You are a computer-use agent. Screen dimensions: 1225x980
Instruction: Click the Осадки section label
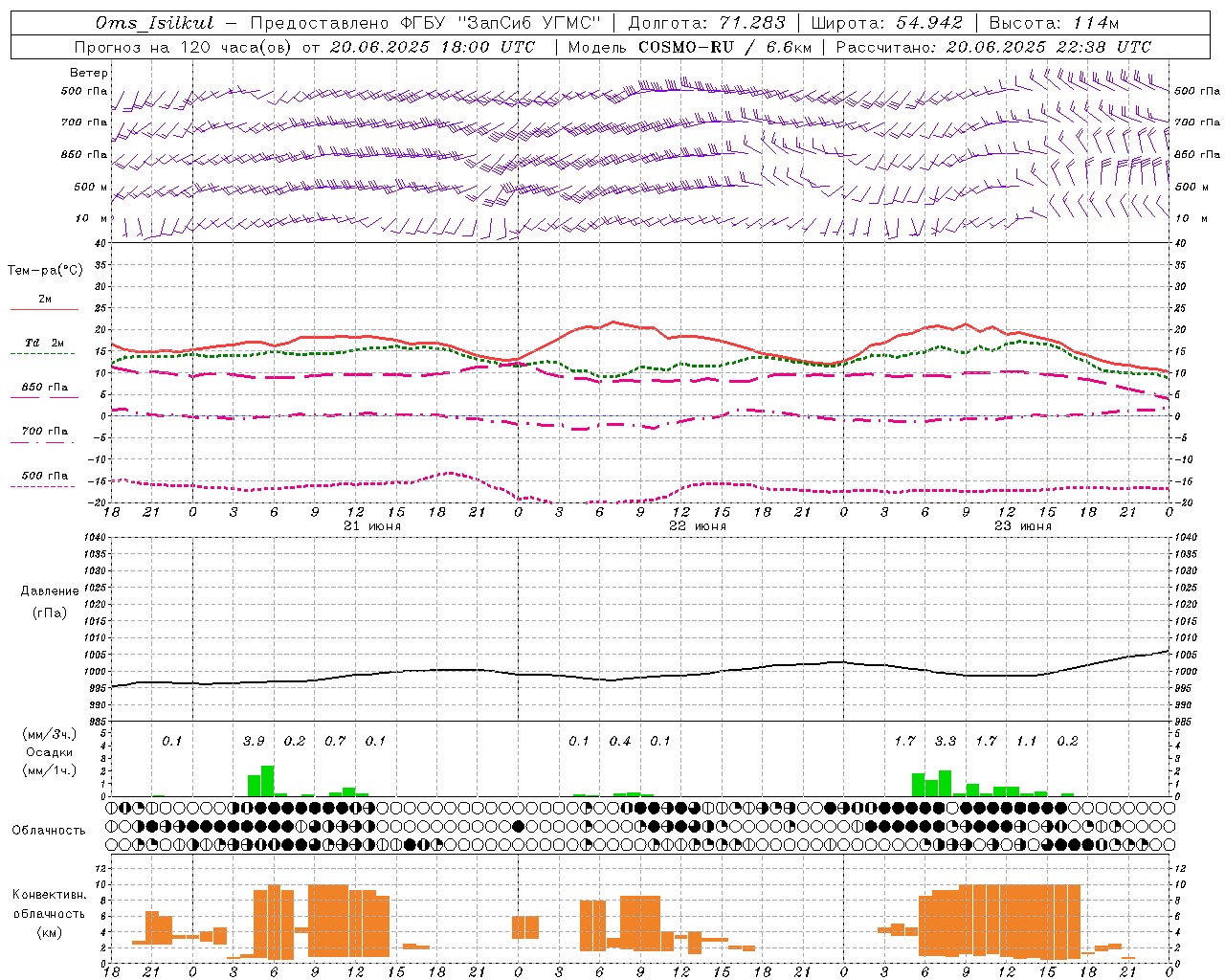tap(50, 752)
